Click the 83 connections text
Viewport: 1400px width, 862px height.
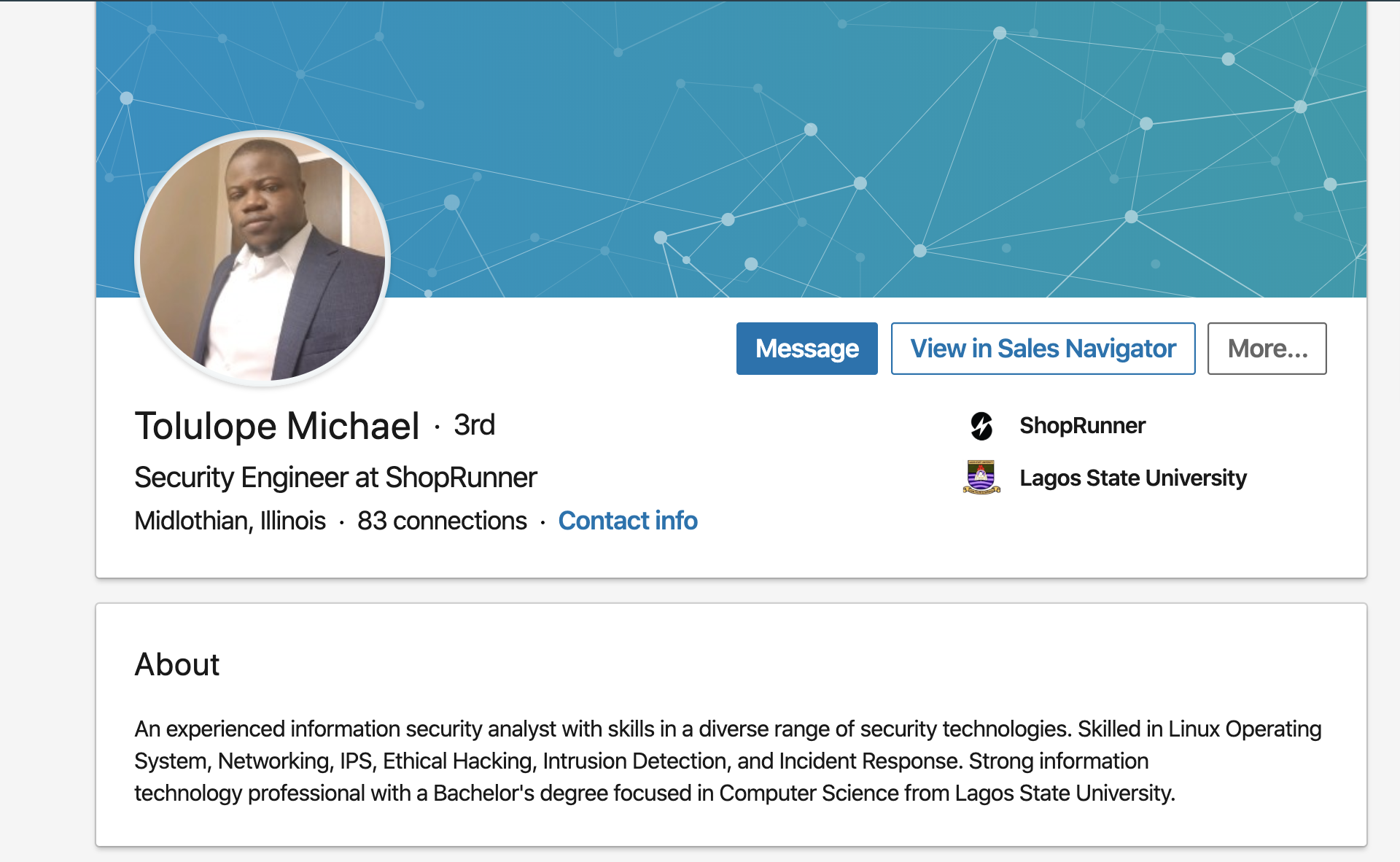pos(442,521)
